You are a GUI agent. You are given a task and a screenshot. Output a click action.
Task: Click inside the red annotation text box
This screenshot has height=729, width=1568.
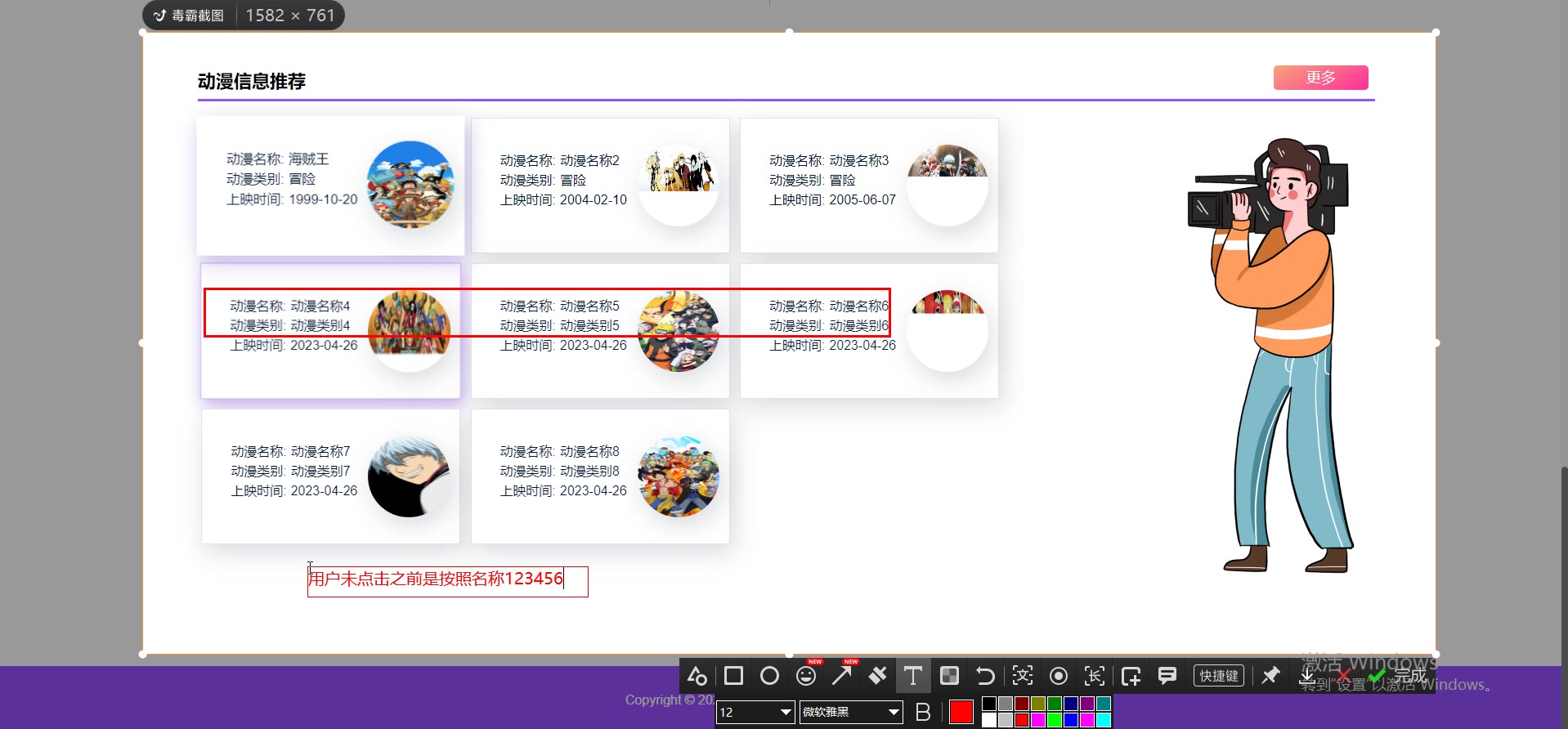click(x=448, y=581)
